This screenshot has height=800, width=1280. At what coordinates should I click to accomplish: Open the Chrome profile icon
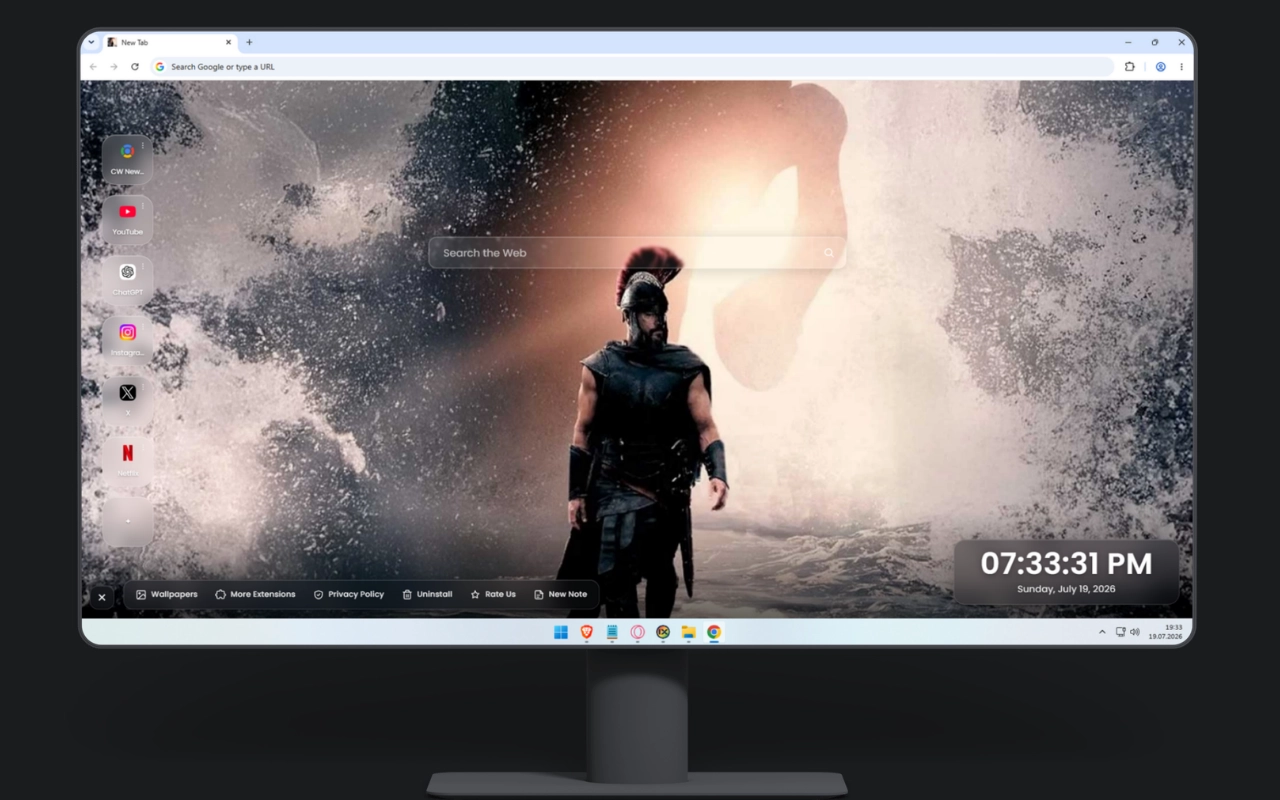1160,67
